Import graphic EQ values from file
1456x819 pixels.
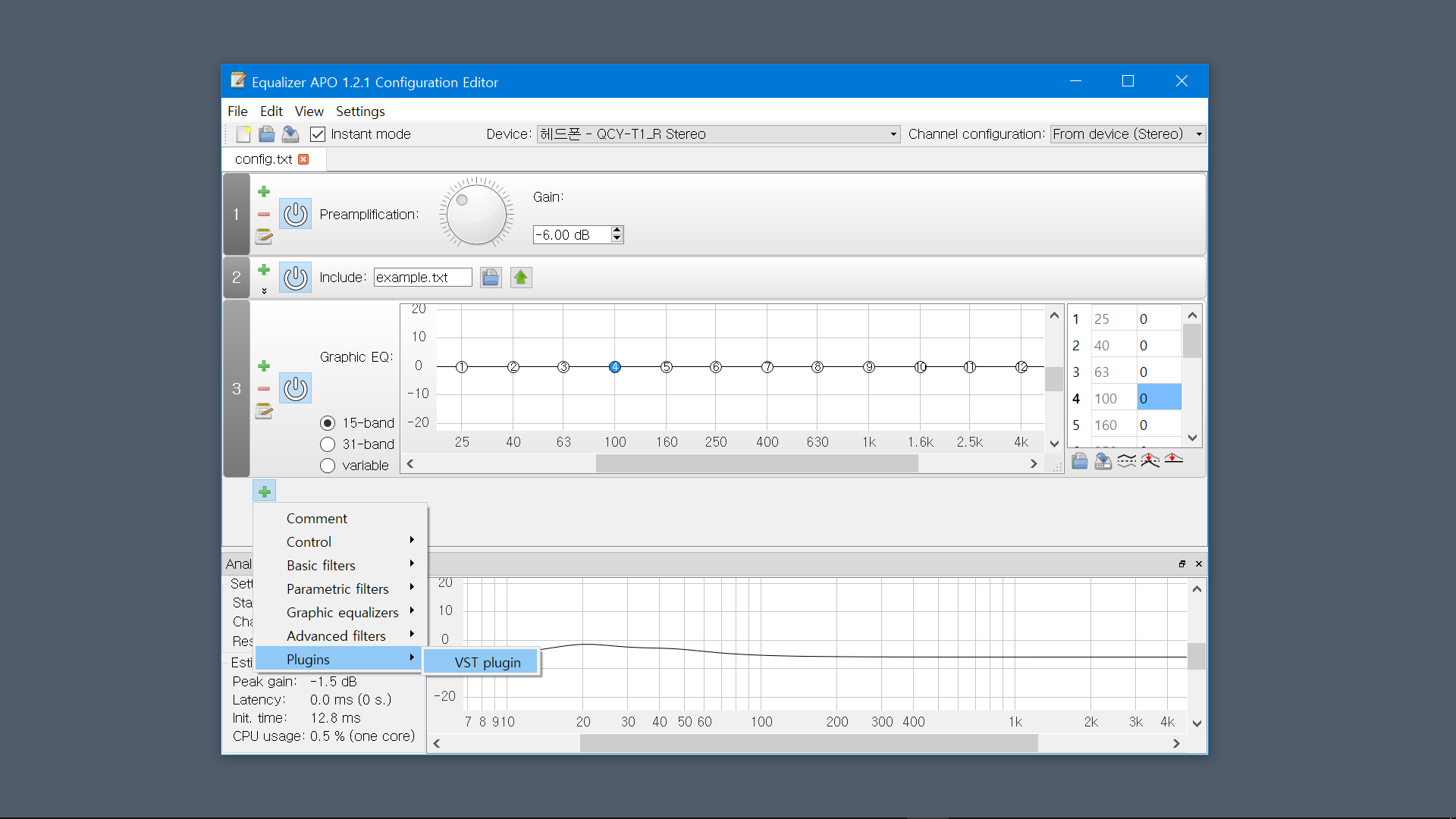pos(1080,460)
